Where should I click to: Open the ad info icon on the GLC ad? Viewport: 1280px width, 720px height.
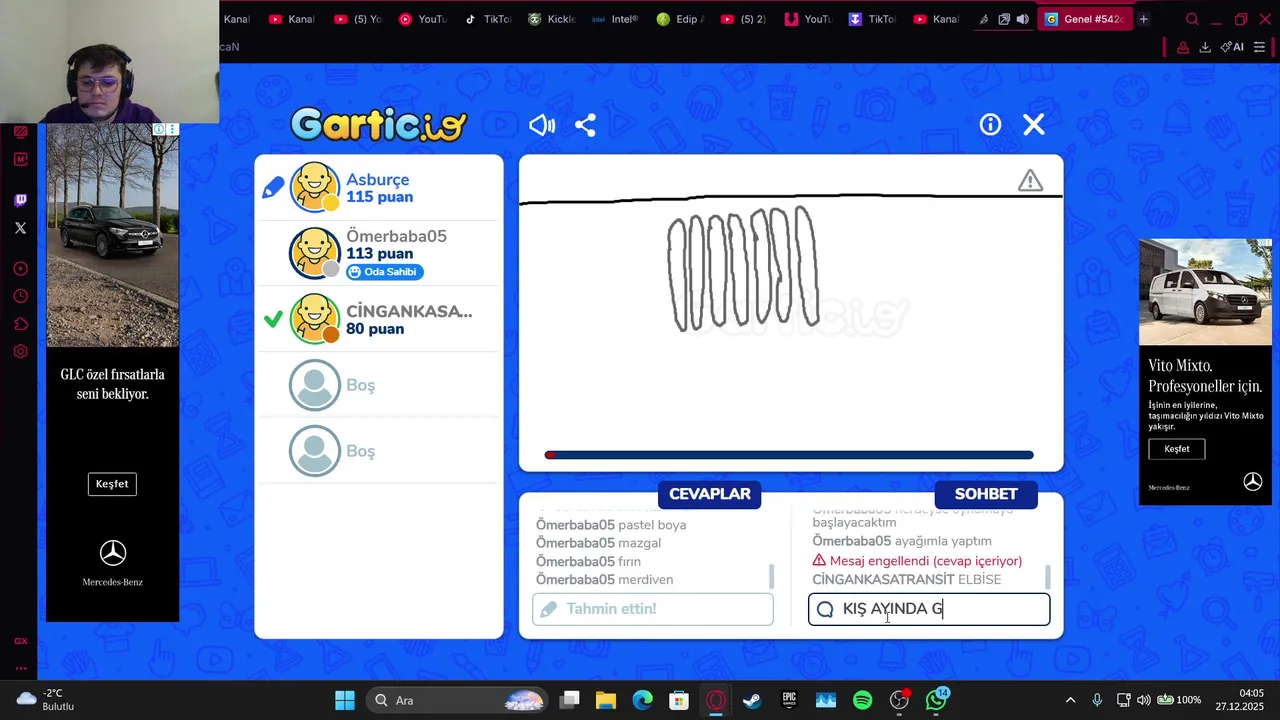click(x=158, y=130)
